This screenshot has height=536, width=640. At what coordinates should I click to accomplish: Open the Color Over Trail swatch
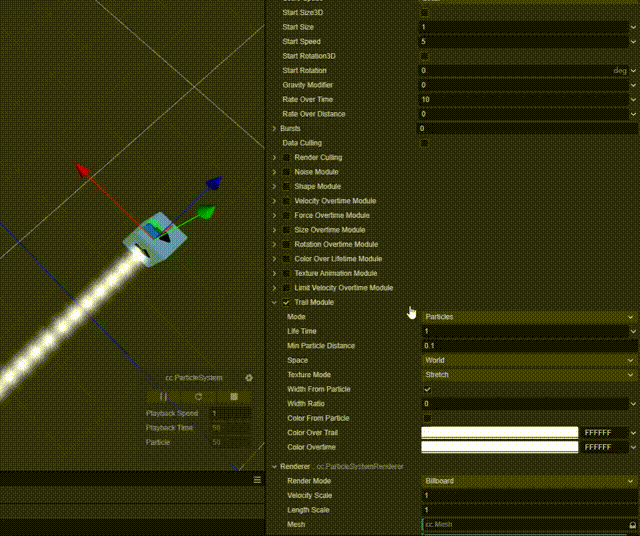[x=500, y=433]
